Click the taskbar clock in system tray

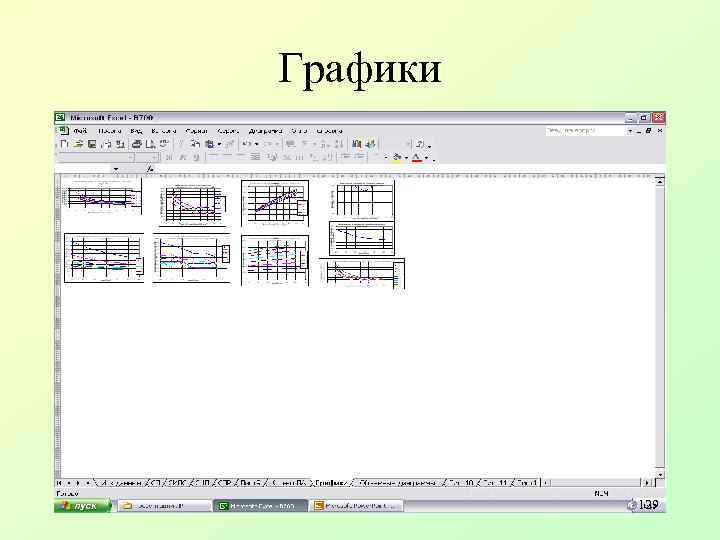point(649,505)
